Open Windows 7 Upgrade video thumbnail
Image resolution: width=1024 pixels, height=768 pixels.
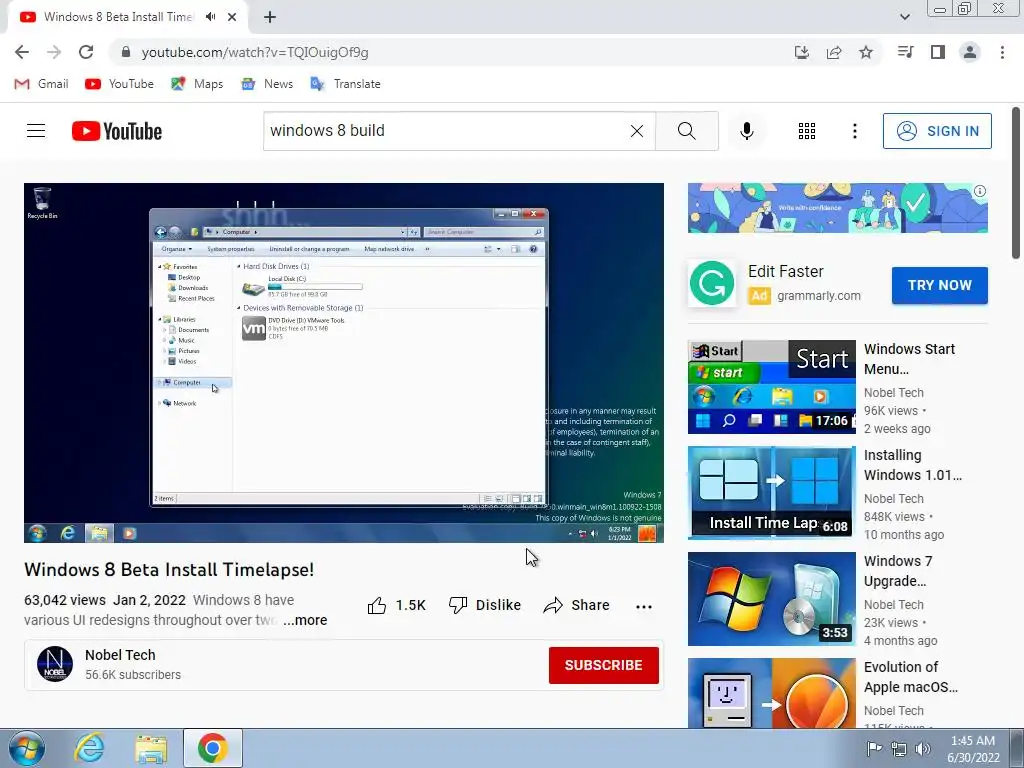click(x=771, y=599)
